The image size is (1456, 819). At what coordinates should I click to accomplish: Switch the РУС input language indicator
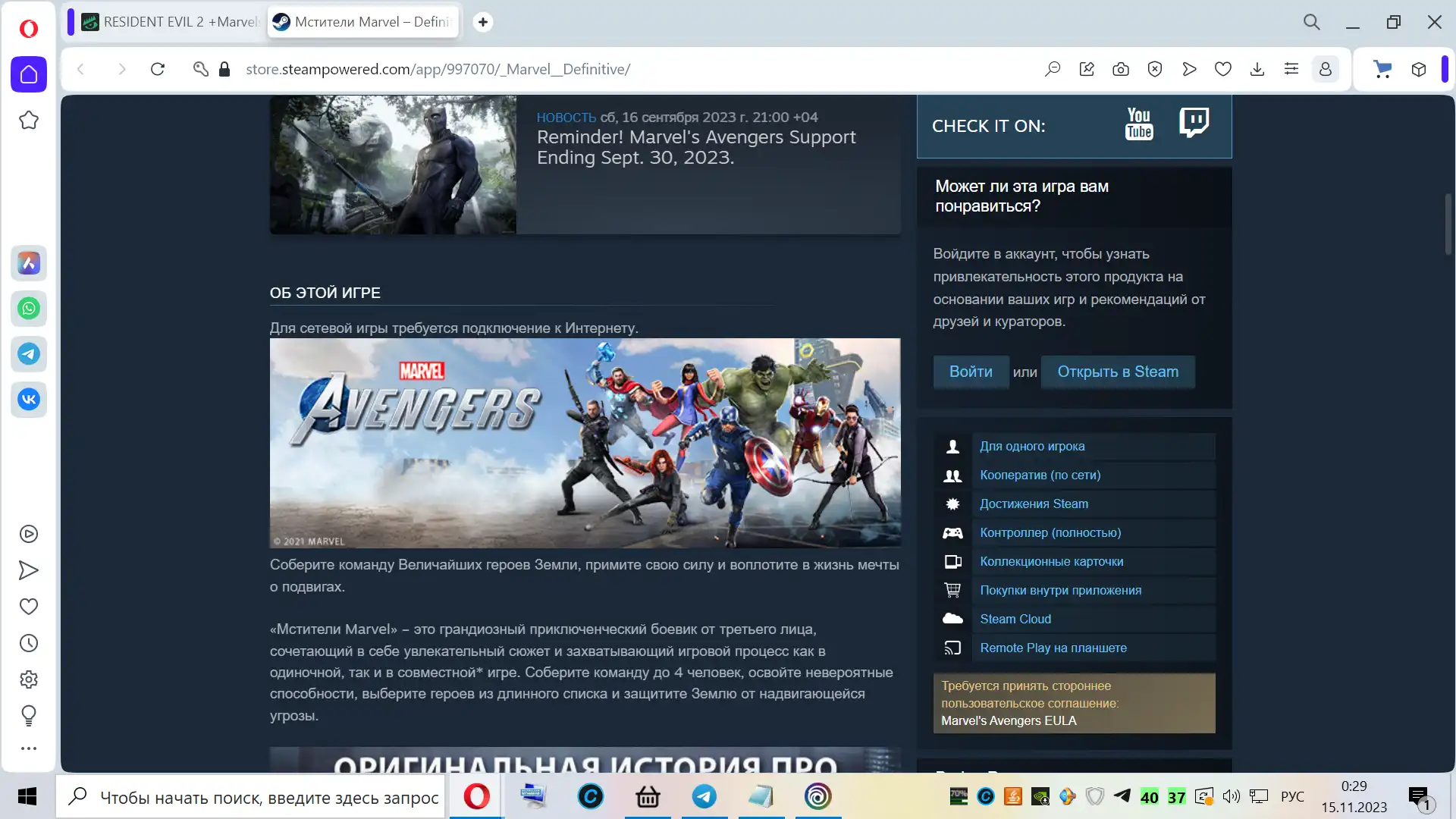pyautogui.click(x=1292, y=797)
